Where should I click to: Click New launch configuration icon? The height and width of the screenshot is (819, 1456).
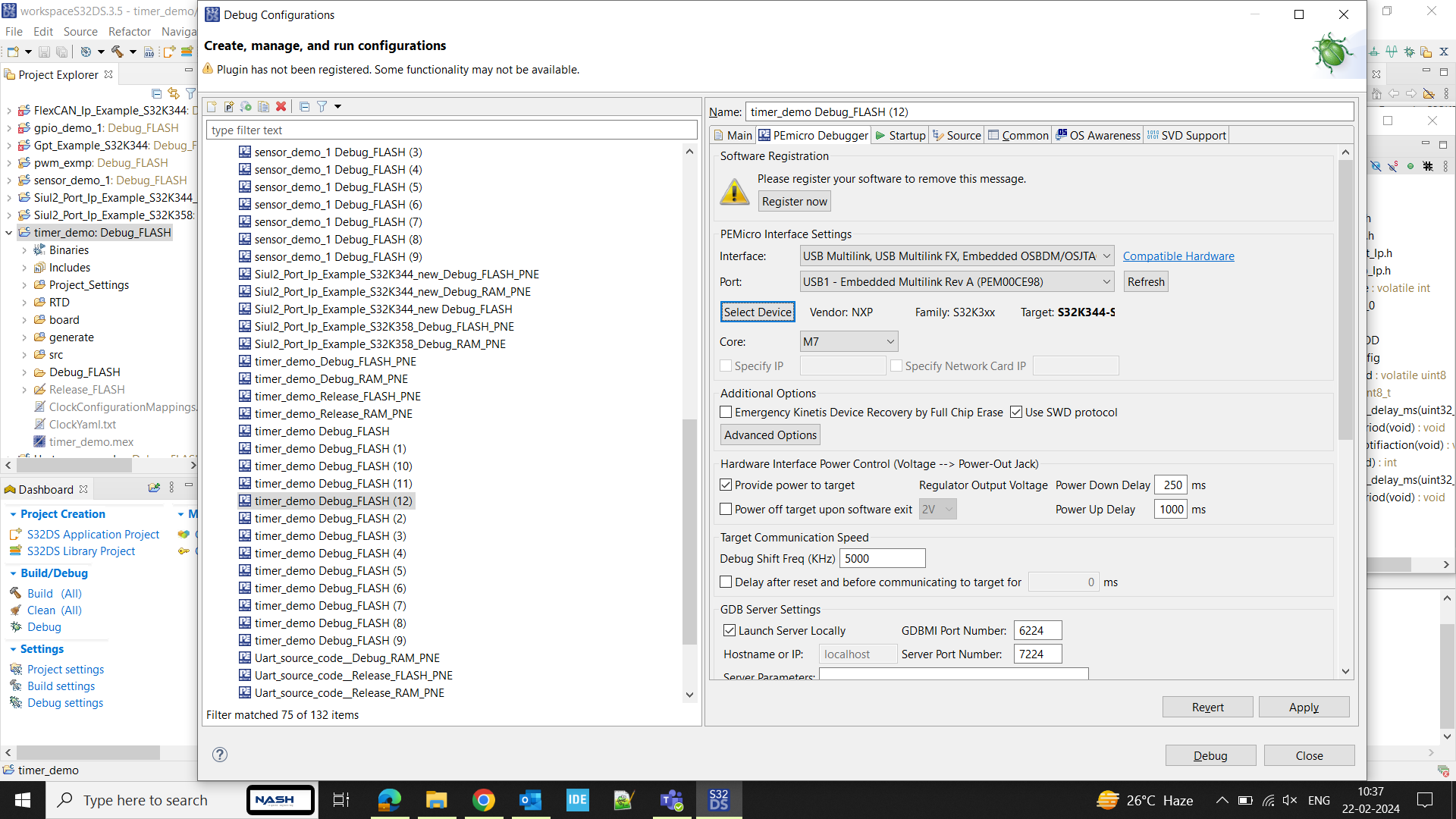coord(212,107)
